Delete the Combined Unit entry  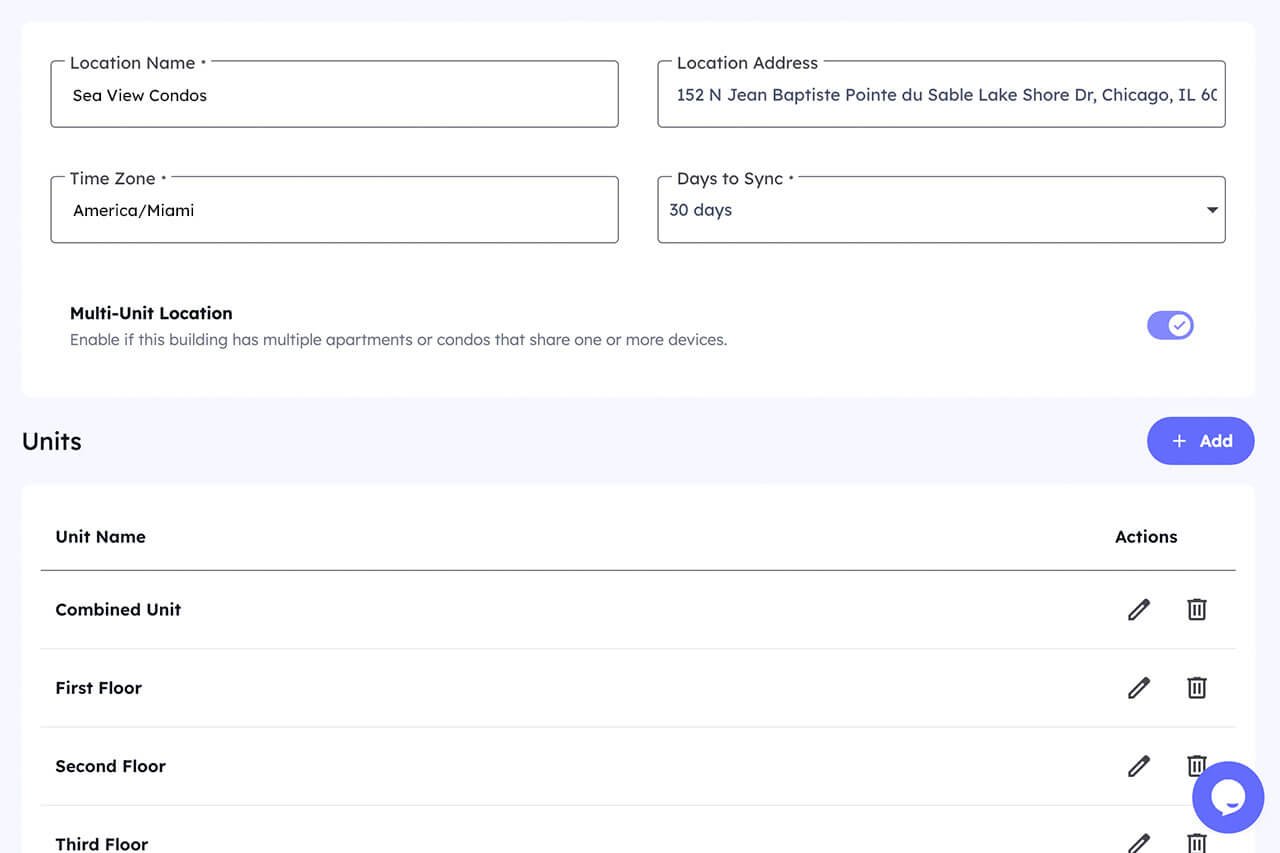(1196, 609)
